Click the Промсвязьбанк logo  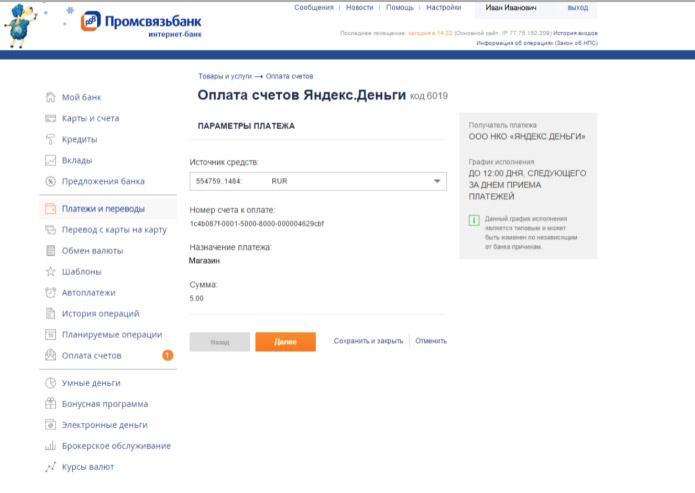point(141,24)
